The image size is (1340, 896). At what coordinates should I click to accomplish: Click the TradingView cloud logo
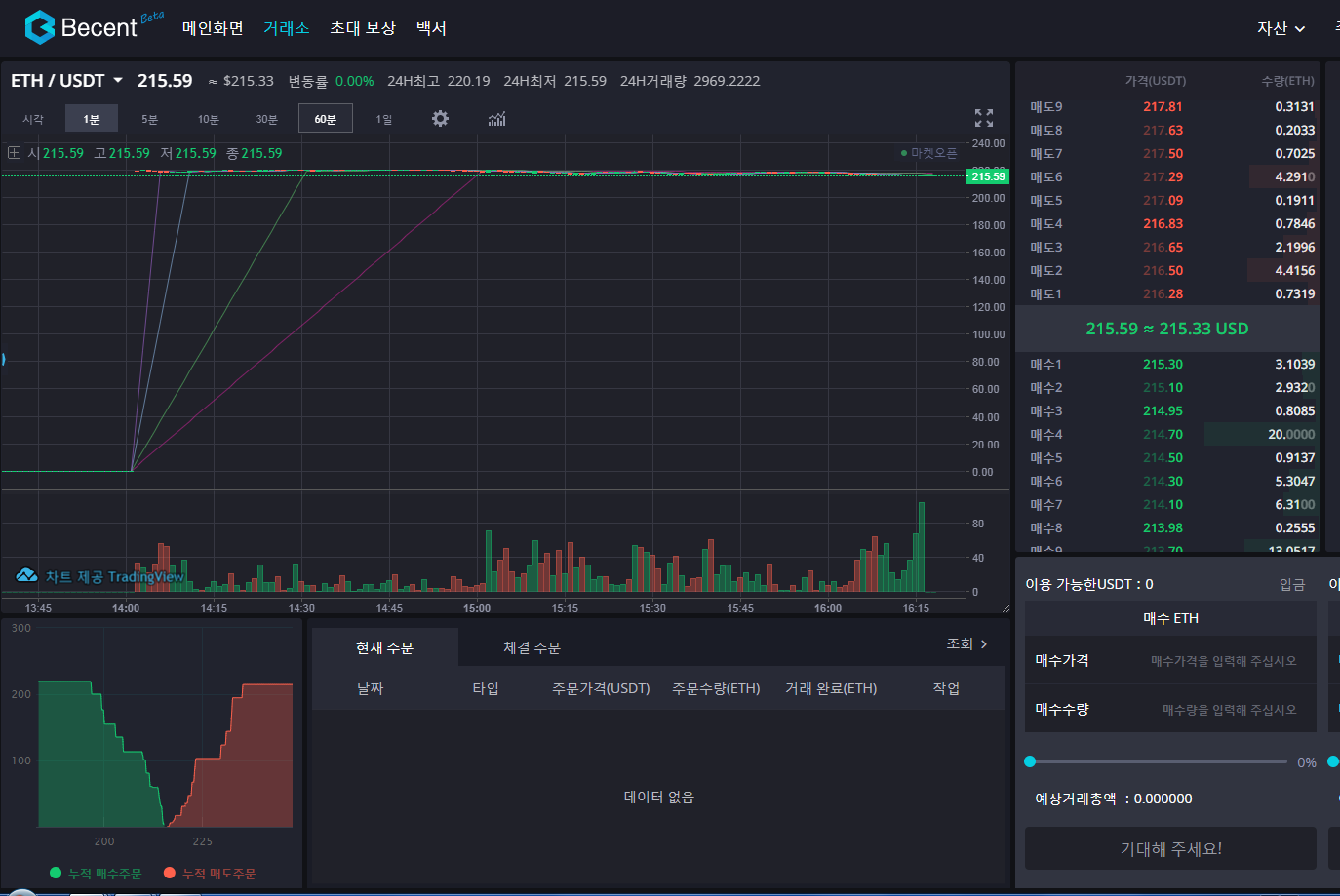[x=27, y=575]
